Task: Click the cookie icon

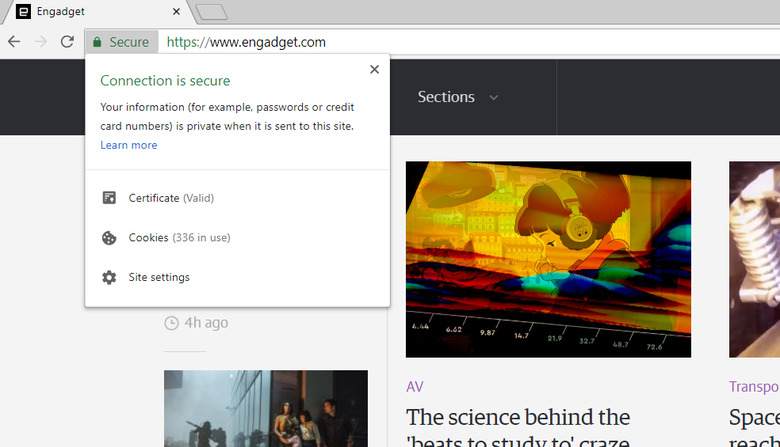Action: coord(109,238)
